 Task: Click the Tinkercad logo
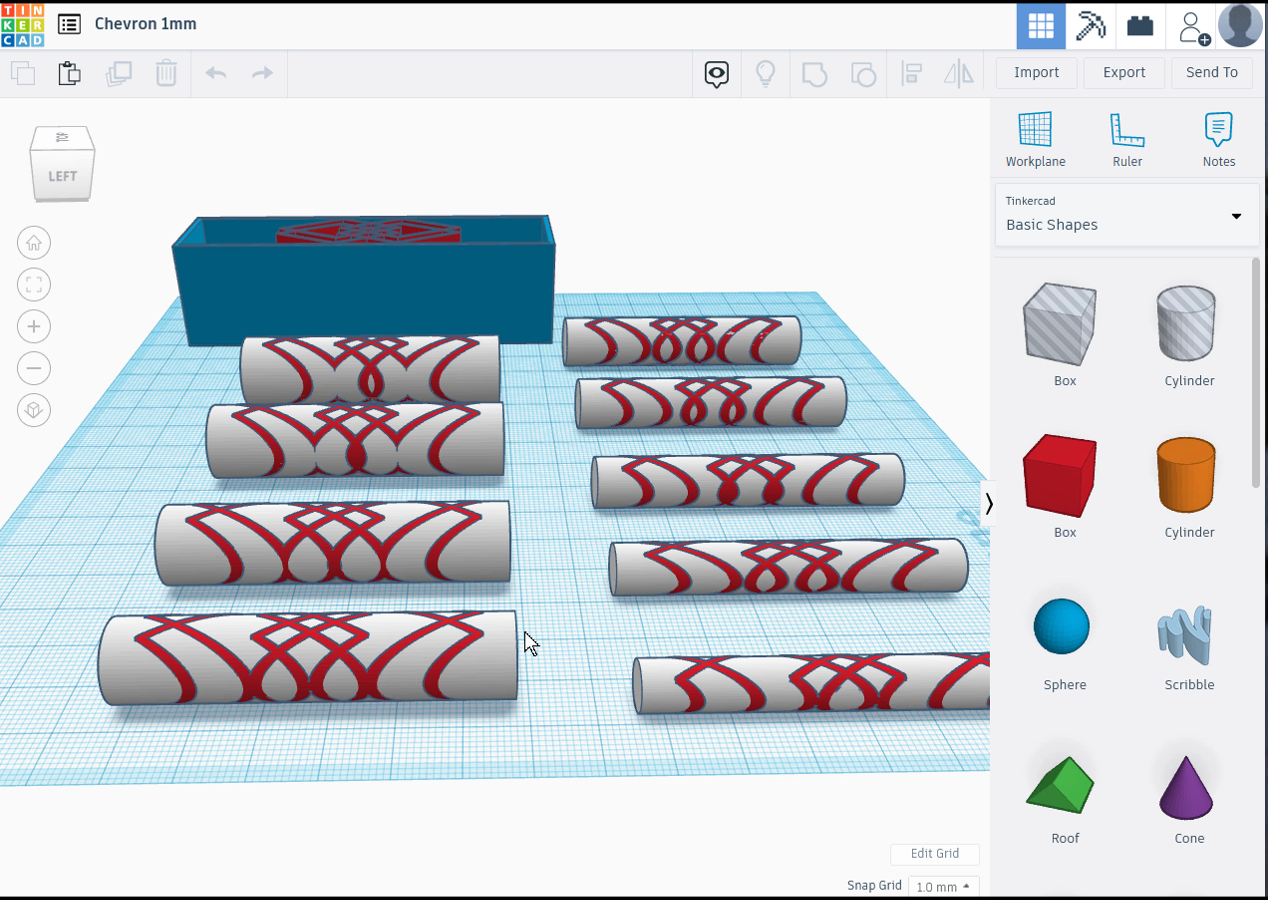tap(23, 25)
